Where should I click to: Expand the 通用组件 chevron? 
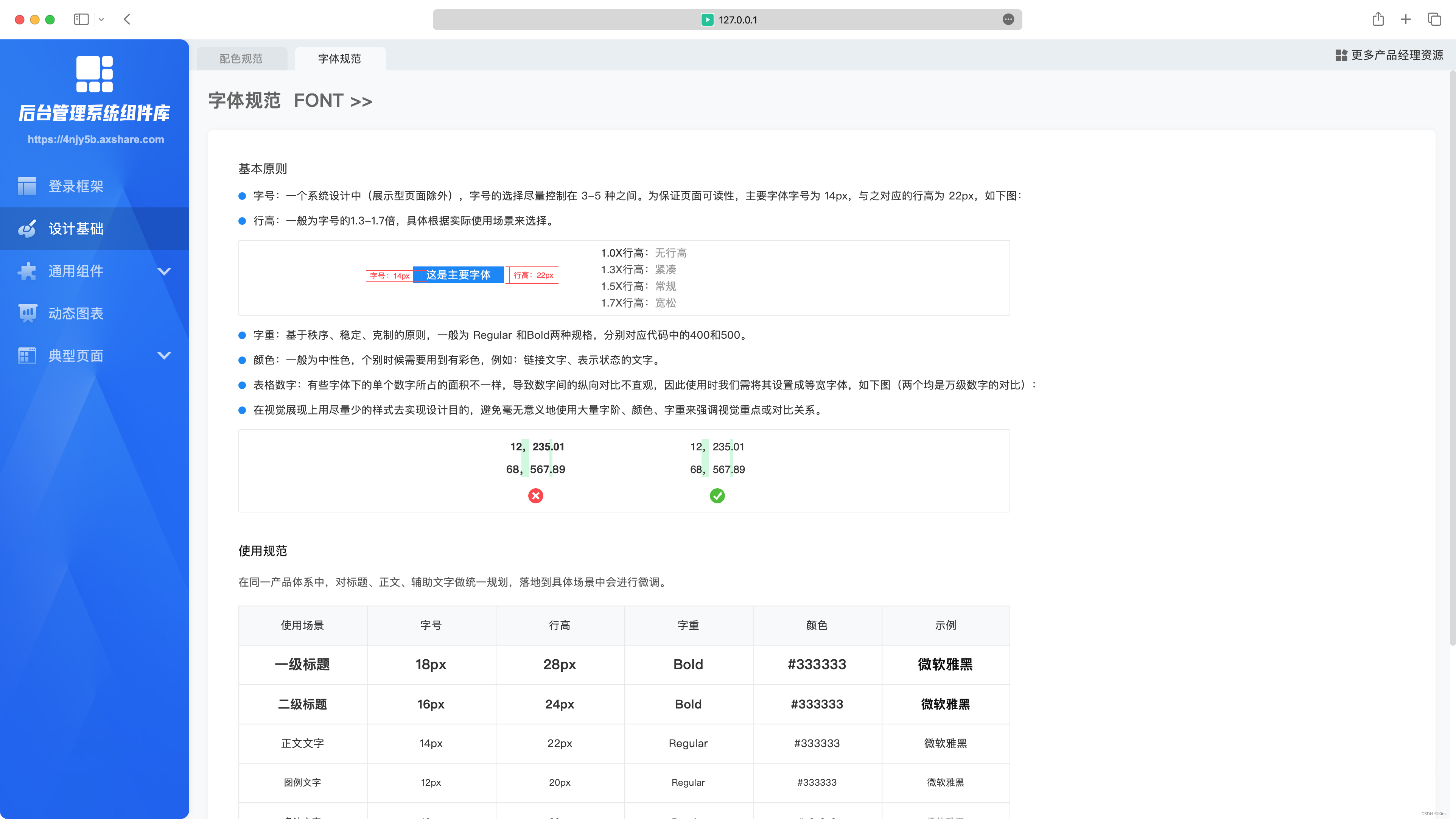164,271
